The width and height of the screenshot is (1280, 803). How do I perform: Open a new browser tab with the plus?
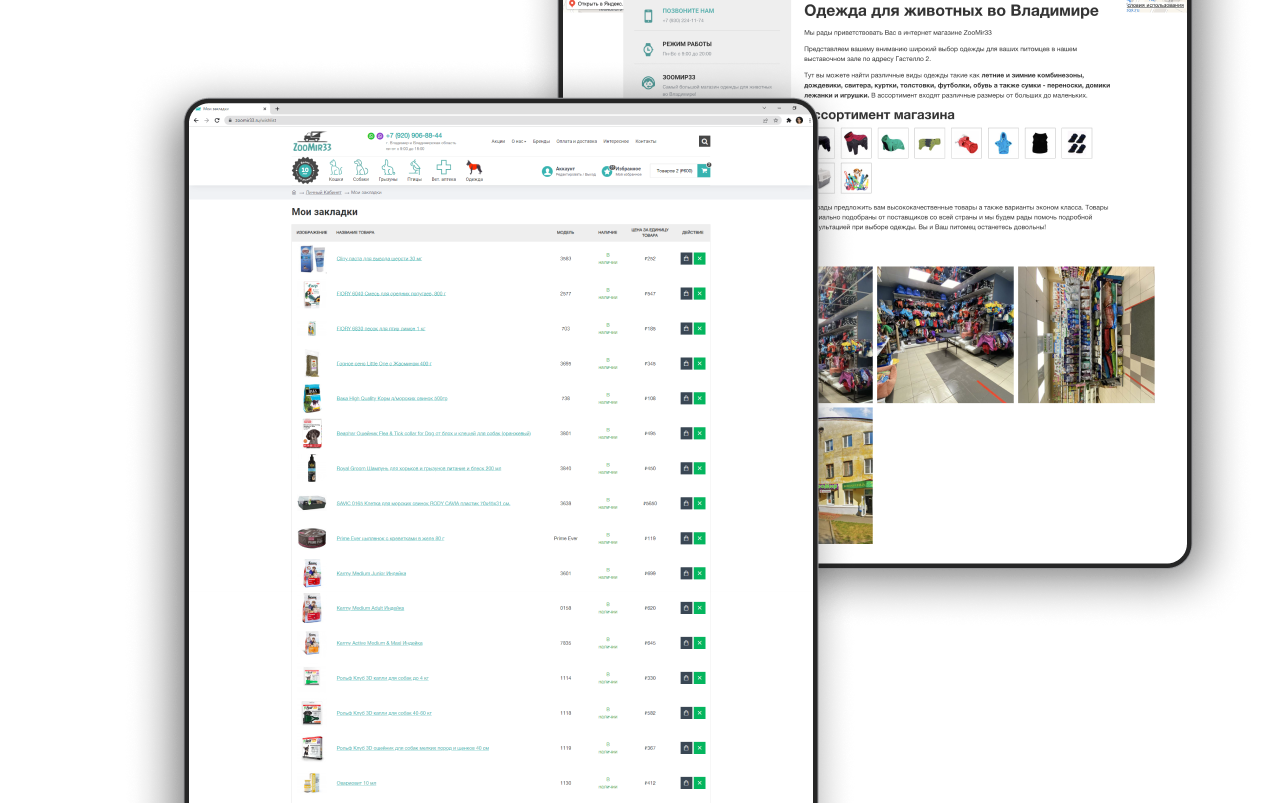click(277, 108)
